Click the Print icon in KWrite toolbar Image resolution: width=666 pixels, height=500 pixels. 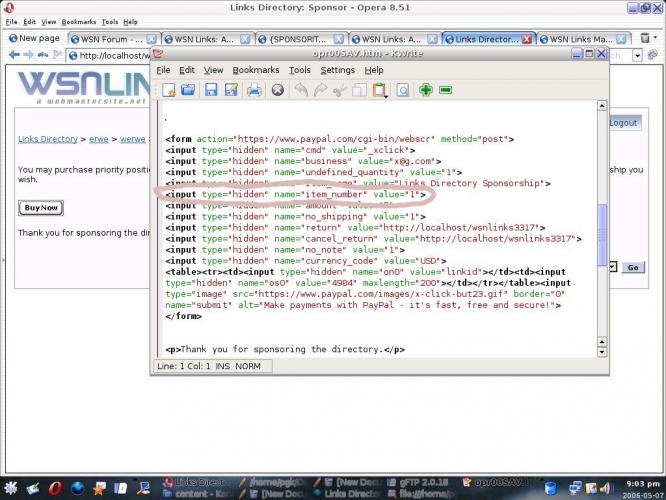coord(254,90)
